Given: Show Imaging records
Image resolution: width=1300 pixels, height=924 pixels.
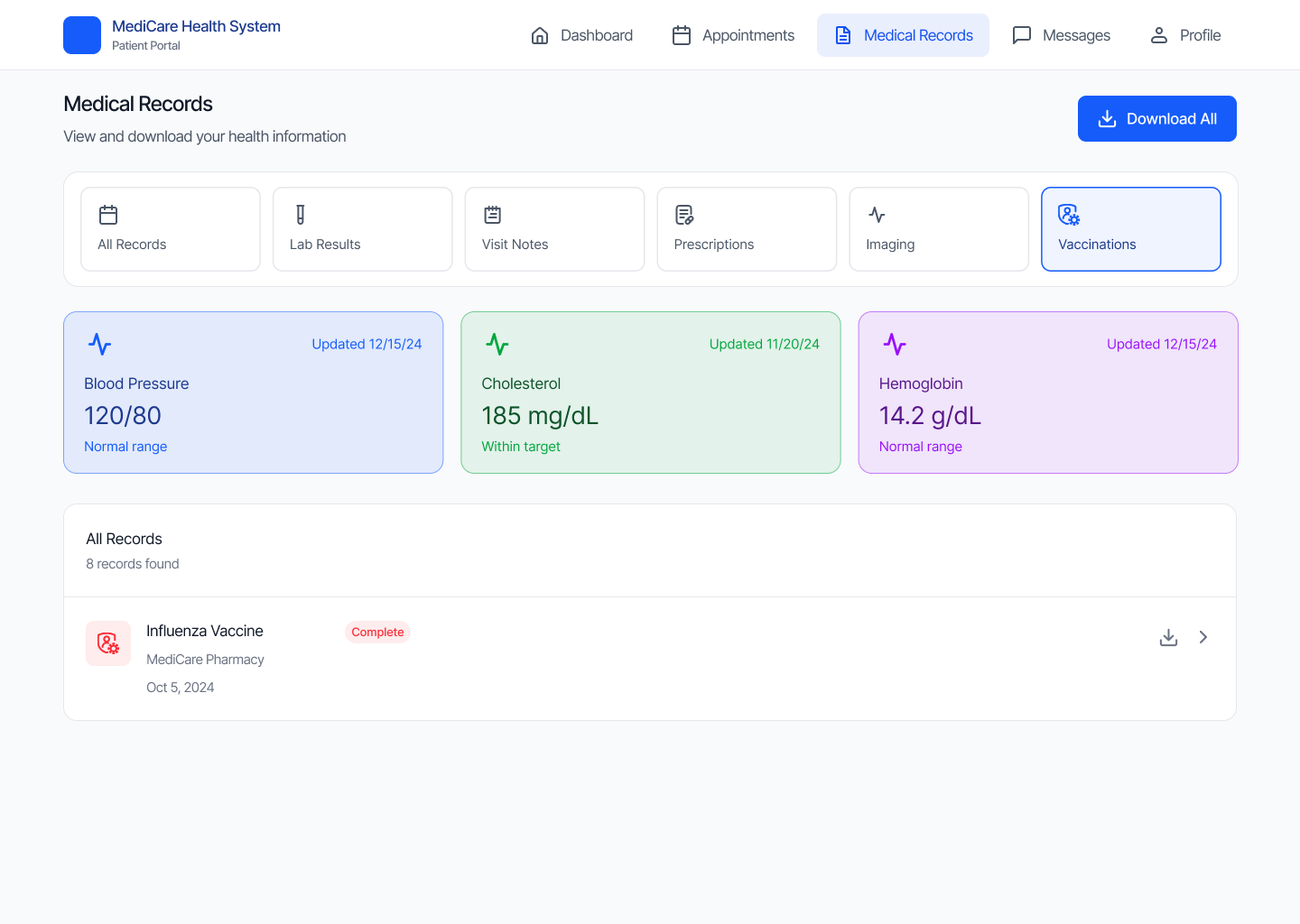Looking at the screenshot, I should point(939,229).
